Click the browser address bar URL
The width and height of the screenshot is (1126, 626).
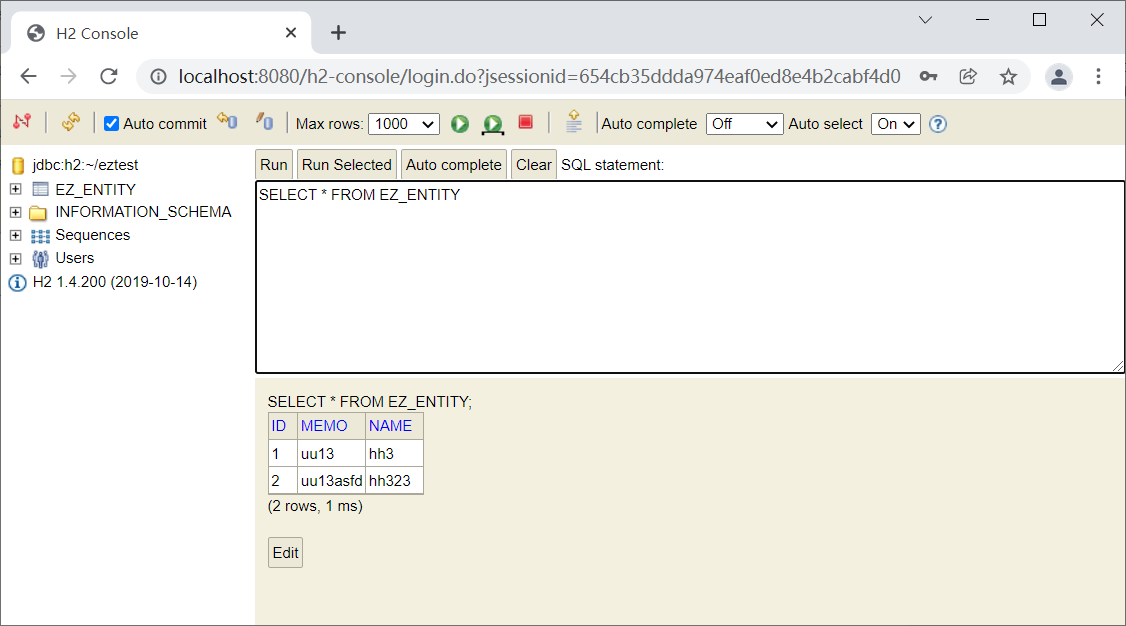(x=539, y=76)
